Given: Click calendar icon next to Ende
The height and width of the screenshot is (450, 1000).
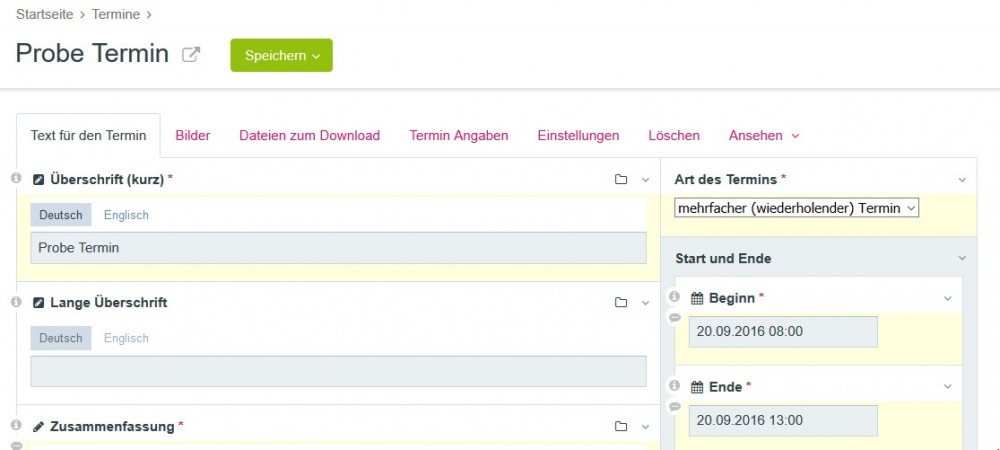Looking at the screenshot, I should click(697, 387).
